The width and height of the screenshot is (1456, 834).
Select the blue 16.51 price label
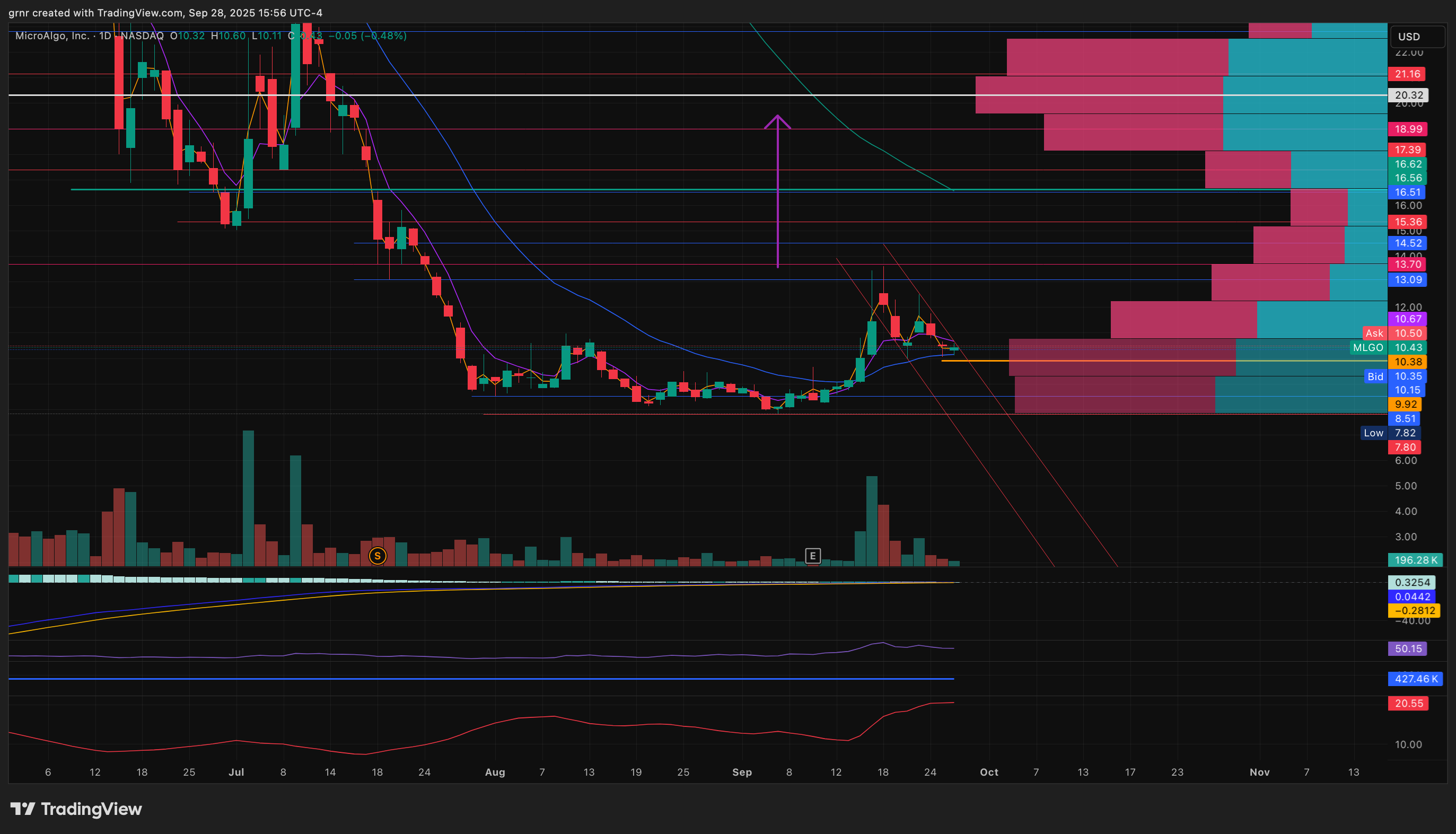click(1407, 192)
